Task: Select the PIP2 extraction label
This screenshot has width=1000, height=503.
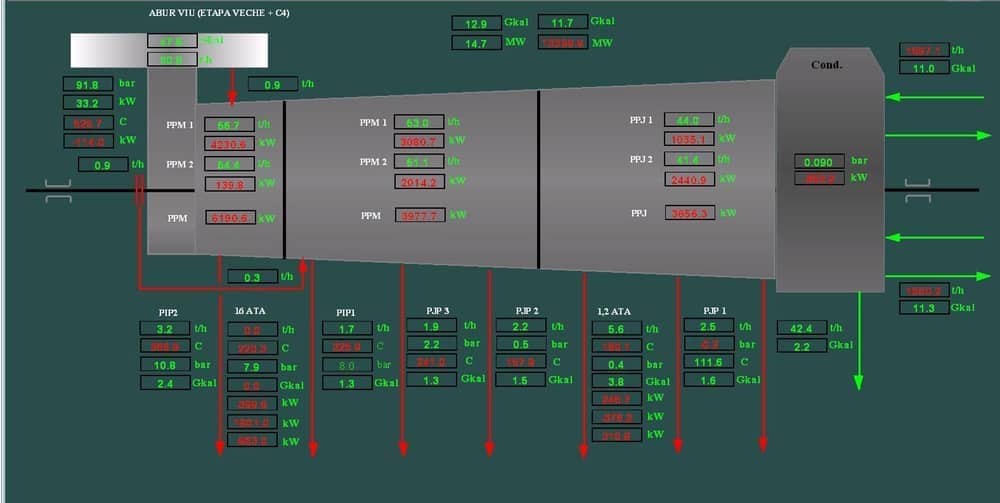Action: point(168,313)
